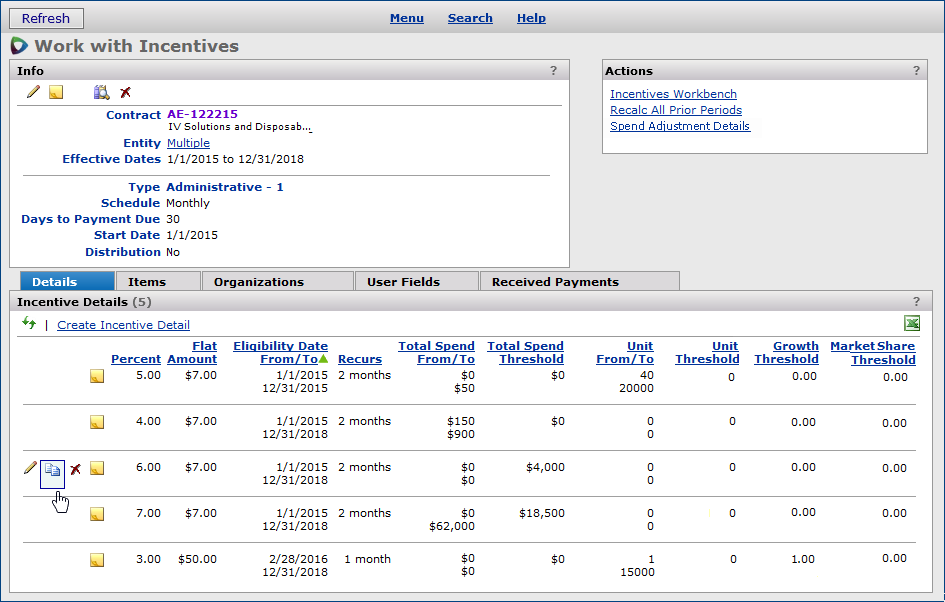Open the Received Payments tab
This screenshot has height=602, width=945.
point(555,282)
